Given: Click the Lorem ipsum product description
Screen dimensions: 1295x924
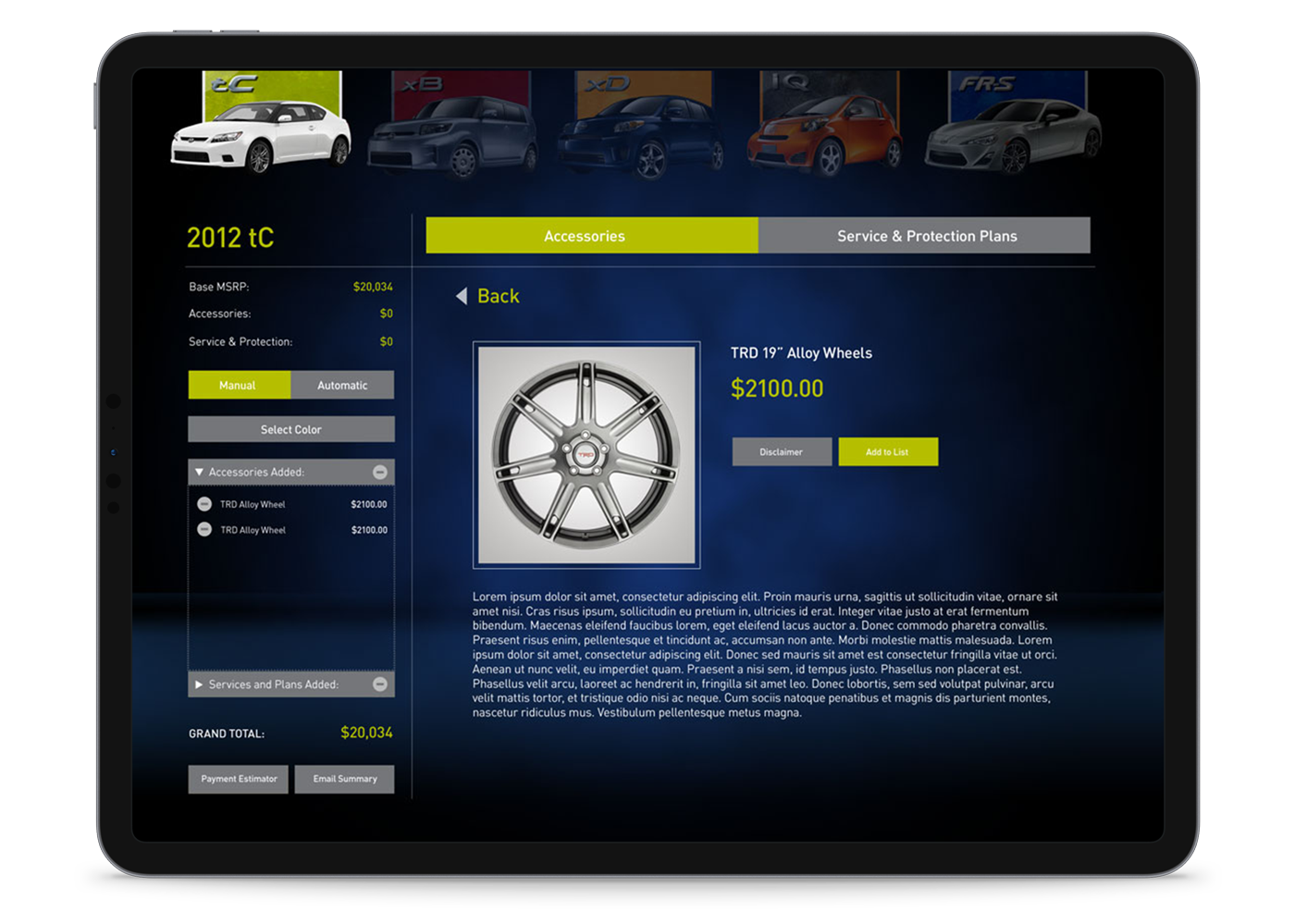Looking at the screenshot, I should tap(765, 655).
